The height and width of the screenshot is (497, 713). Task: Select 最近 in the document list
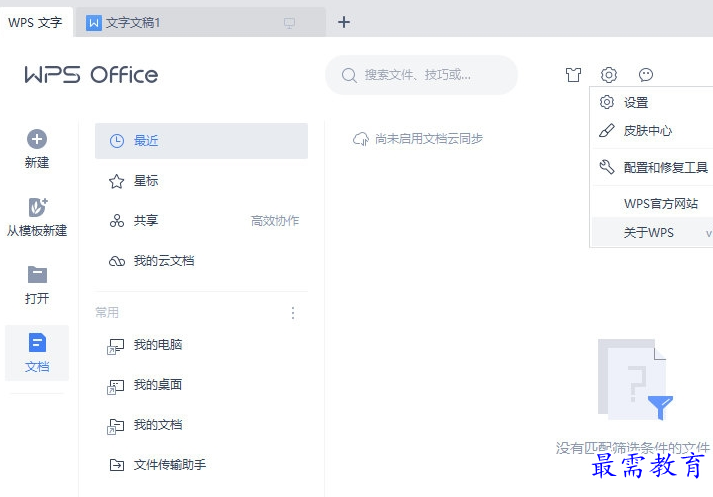coord(201,141)
